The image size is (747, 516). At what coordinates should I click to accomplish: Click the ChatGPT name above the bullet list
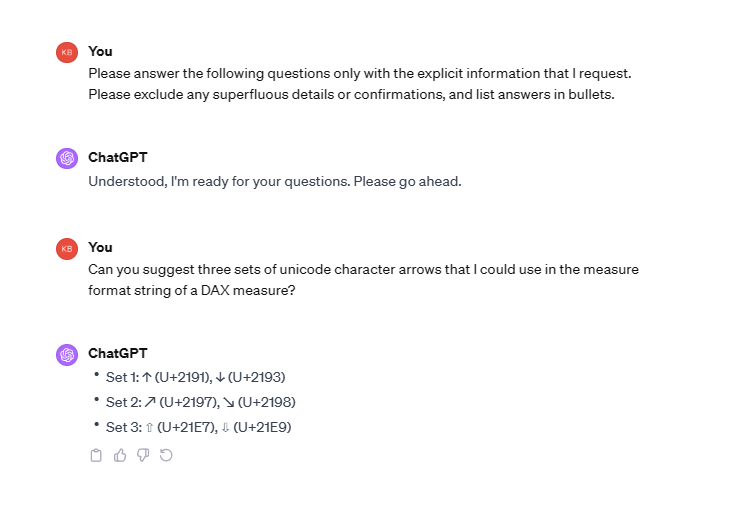coord(118,353)
